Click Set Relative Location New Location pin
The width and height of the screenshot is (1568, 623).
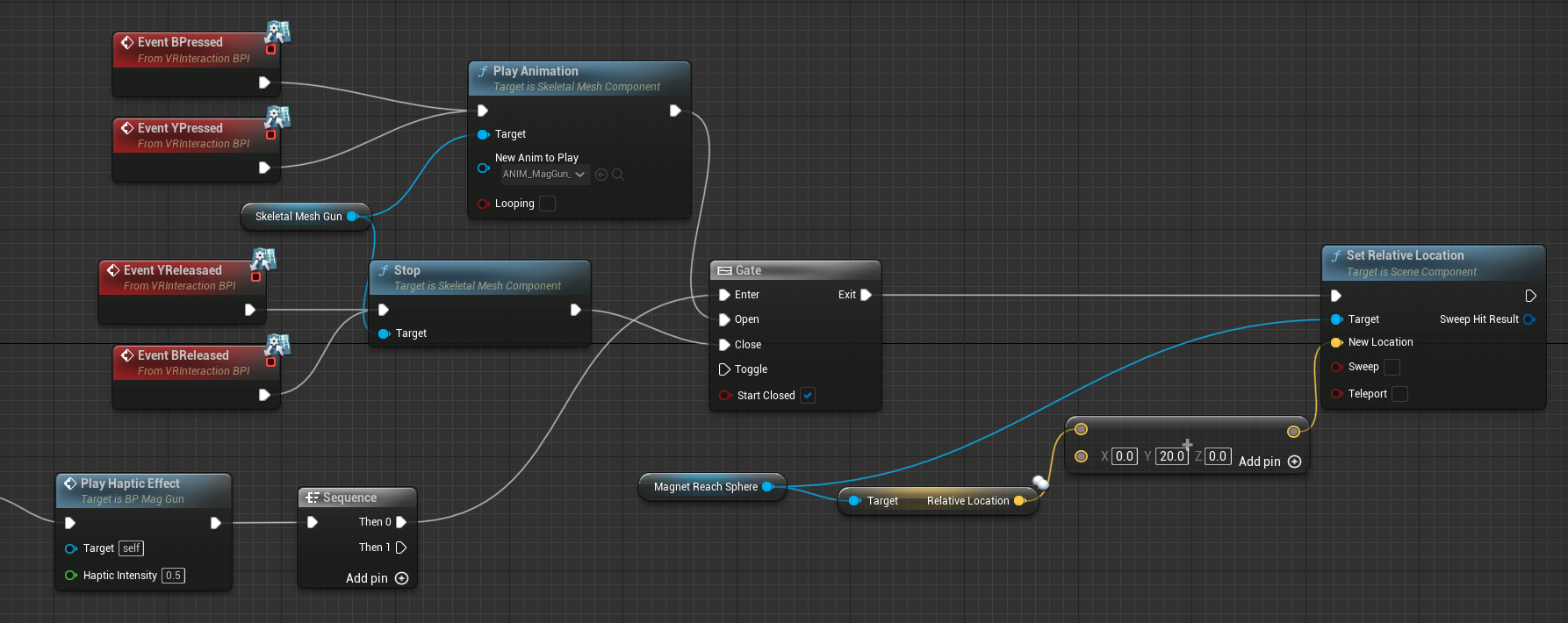(1337, 342)
